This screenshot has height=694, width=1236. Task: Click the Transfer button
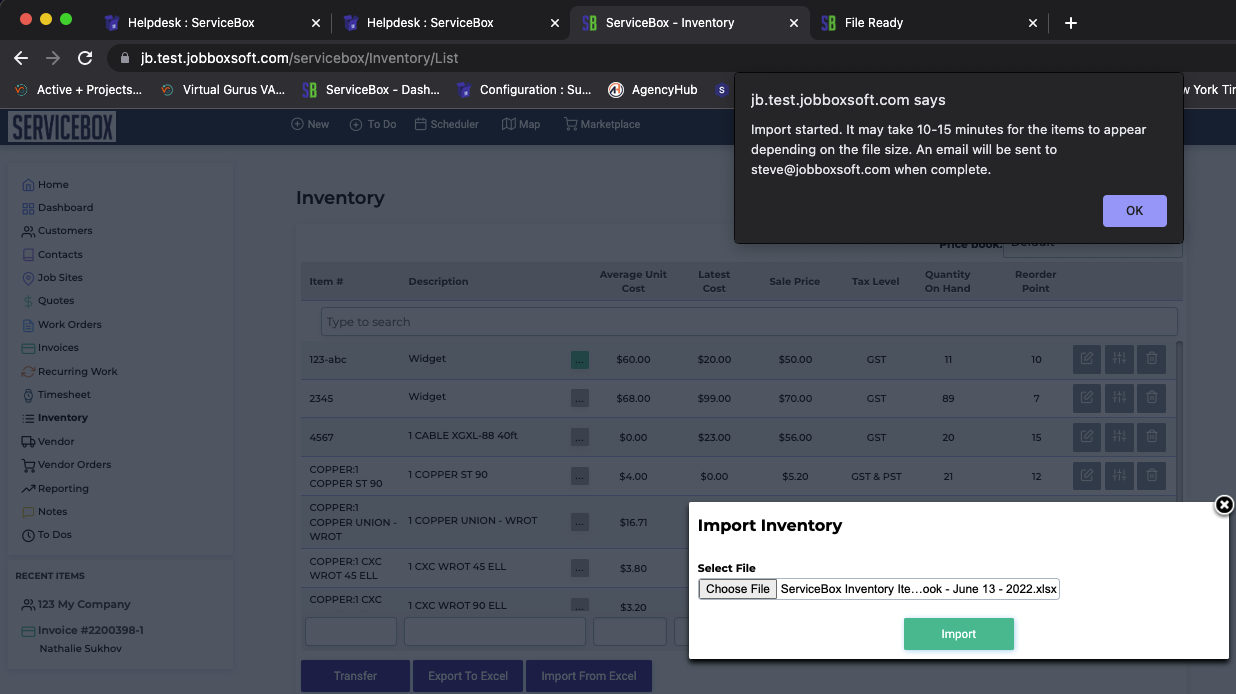355,676
